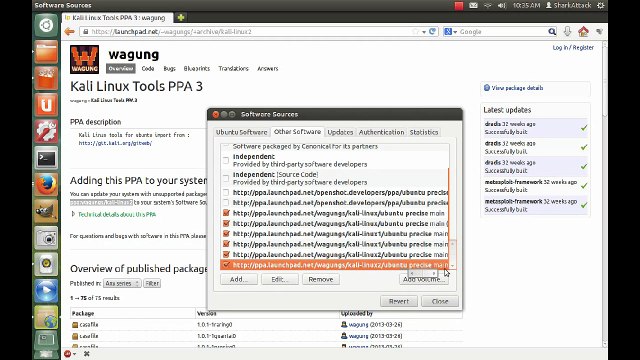
Task: Open the camera screenshot launcher icon
Action: pos(46,238)
